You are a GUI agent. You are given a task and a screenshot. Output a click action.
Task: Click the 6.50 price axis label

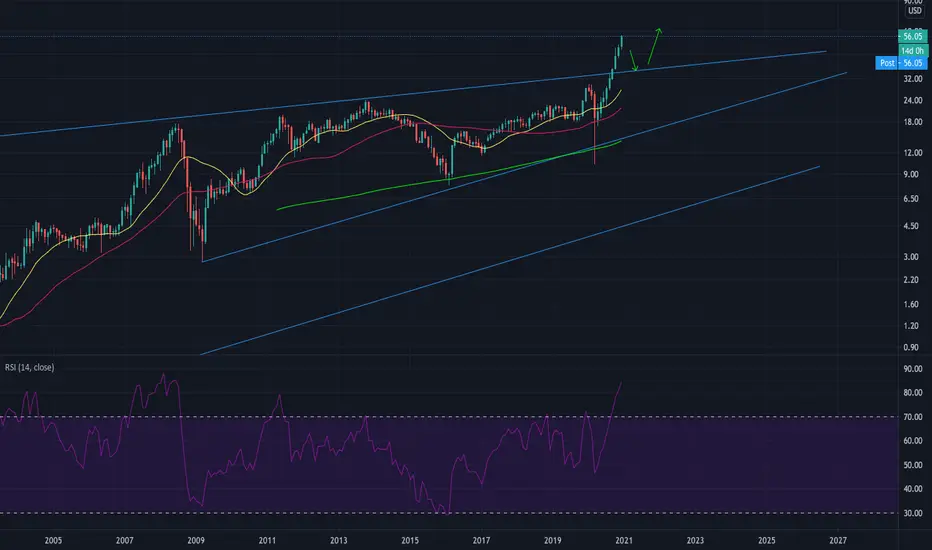point(913,199)
